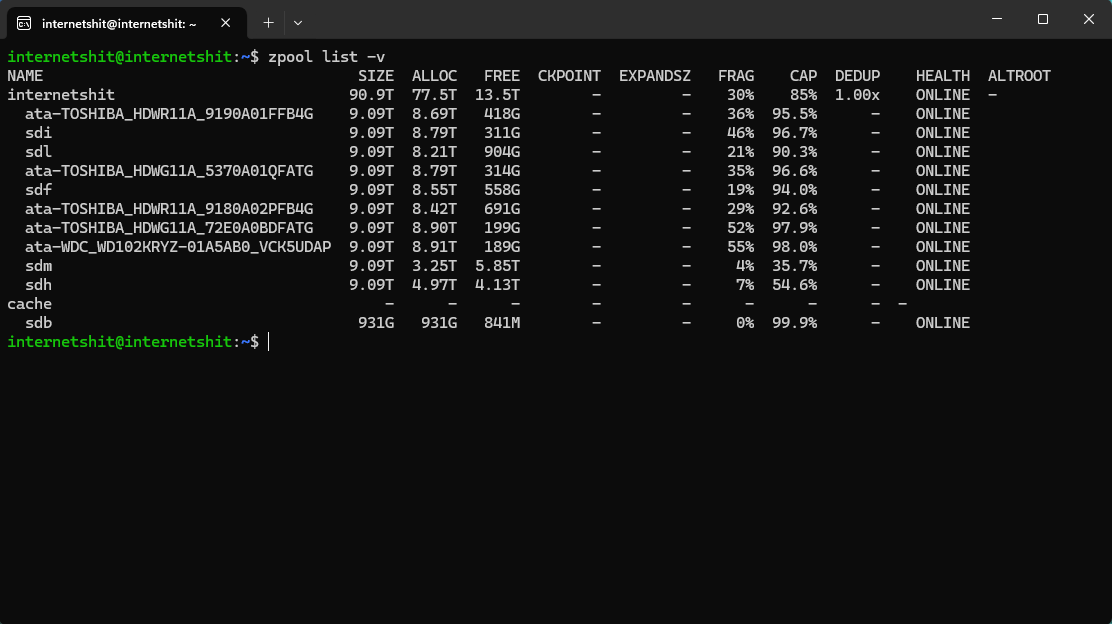Click the sdb cache device name

[x=38, y=323]
